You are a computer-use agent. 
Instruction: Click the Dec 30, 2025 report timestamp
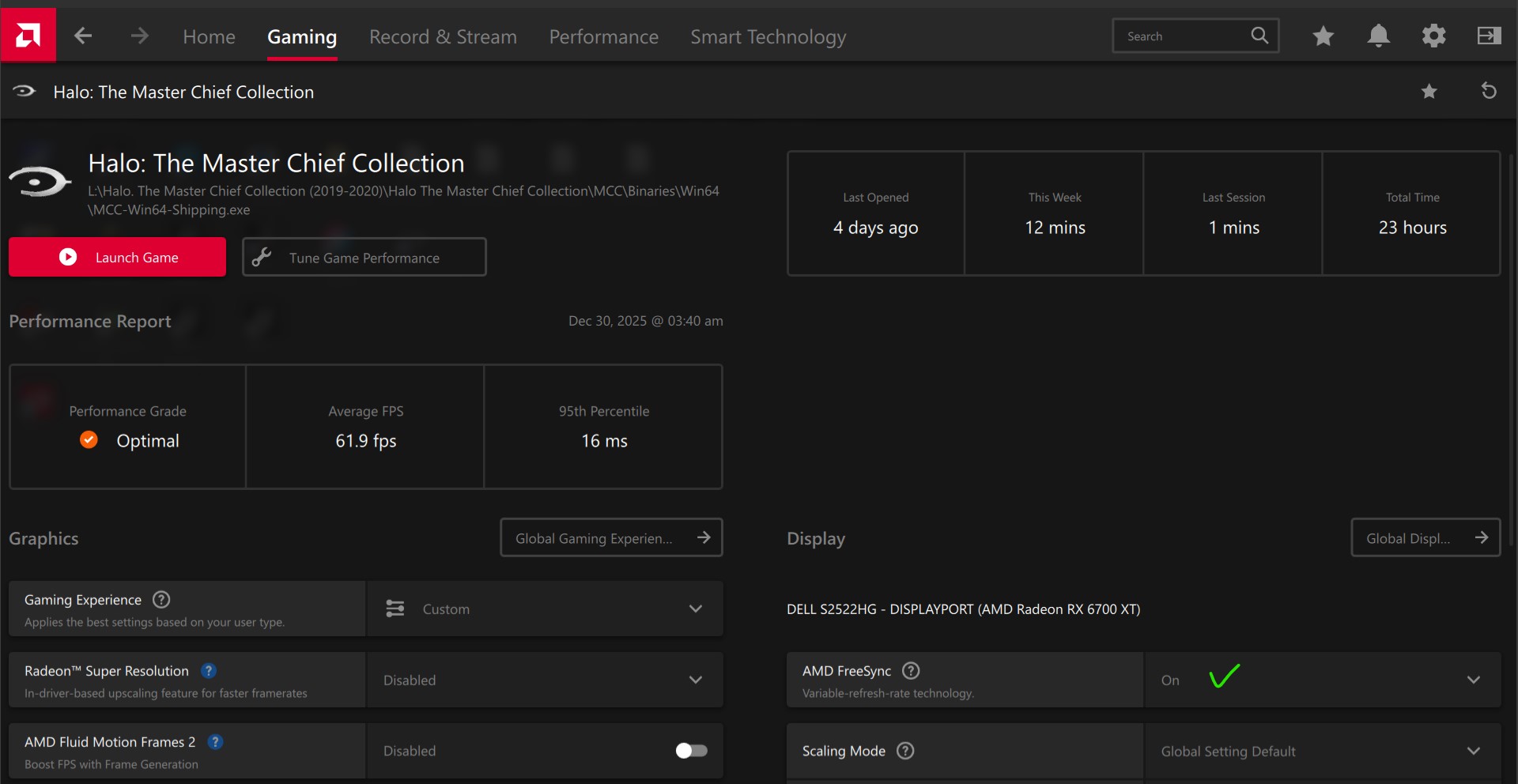click(x=646, y=321)
